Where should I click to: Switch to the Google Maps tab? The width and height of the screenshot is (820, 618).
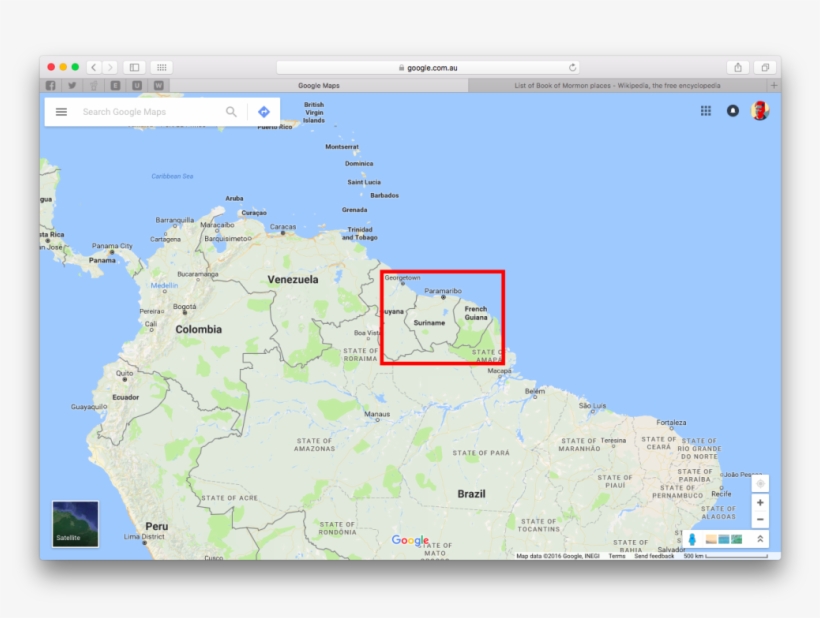(319, 85)
